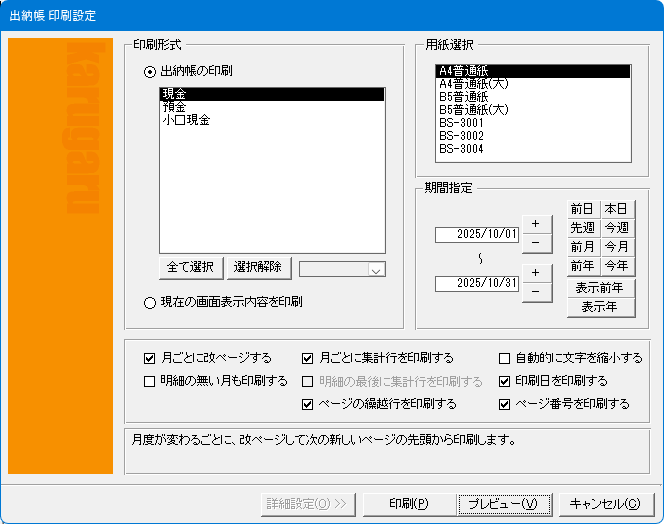The image size is (664, 524).
Task: Select 小口現金 in the cashbook list
Action: [x=185, y=120]
